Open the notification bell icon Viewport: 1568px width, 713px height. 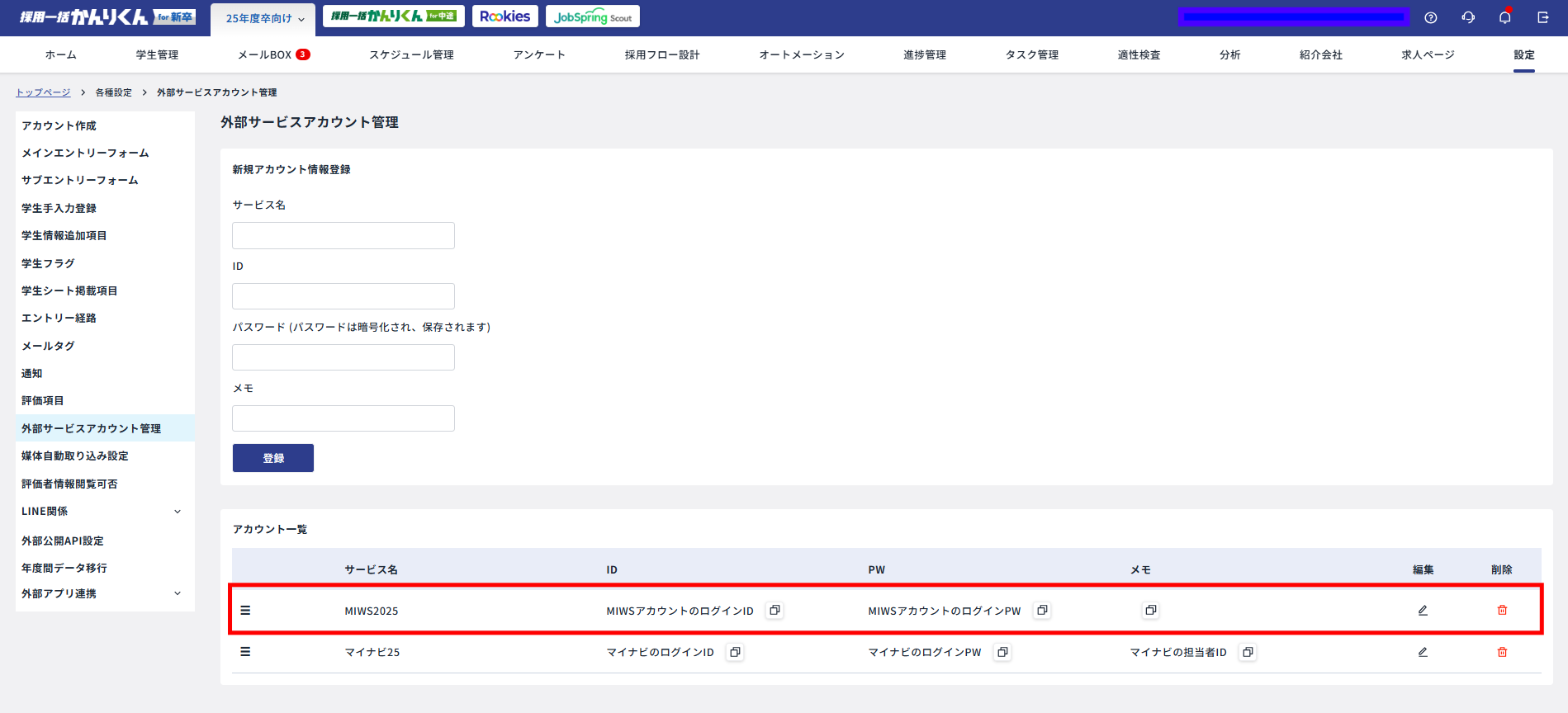[x=1505, y=17]
